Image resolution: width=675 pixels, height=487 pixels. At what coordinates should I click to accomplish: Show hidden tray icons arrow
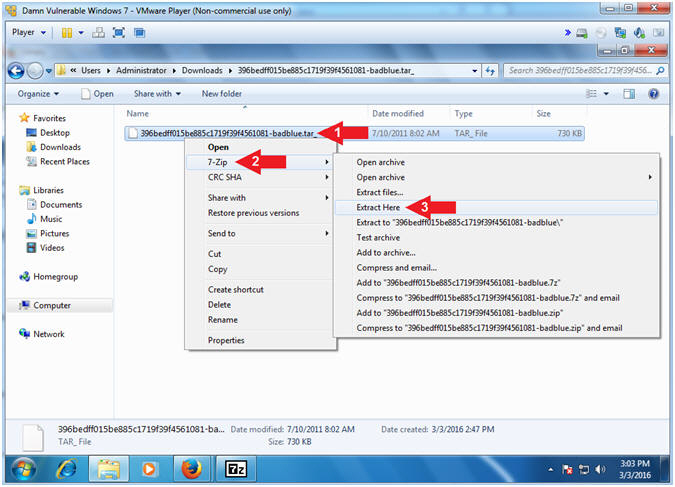point(551,470)
